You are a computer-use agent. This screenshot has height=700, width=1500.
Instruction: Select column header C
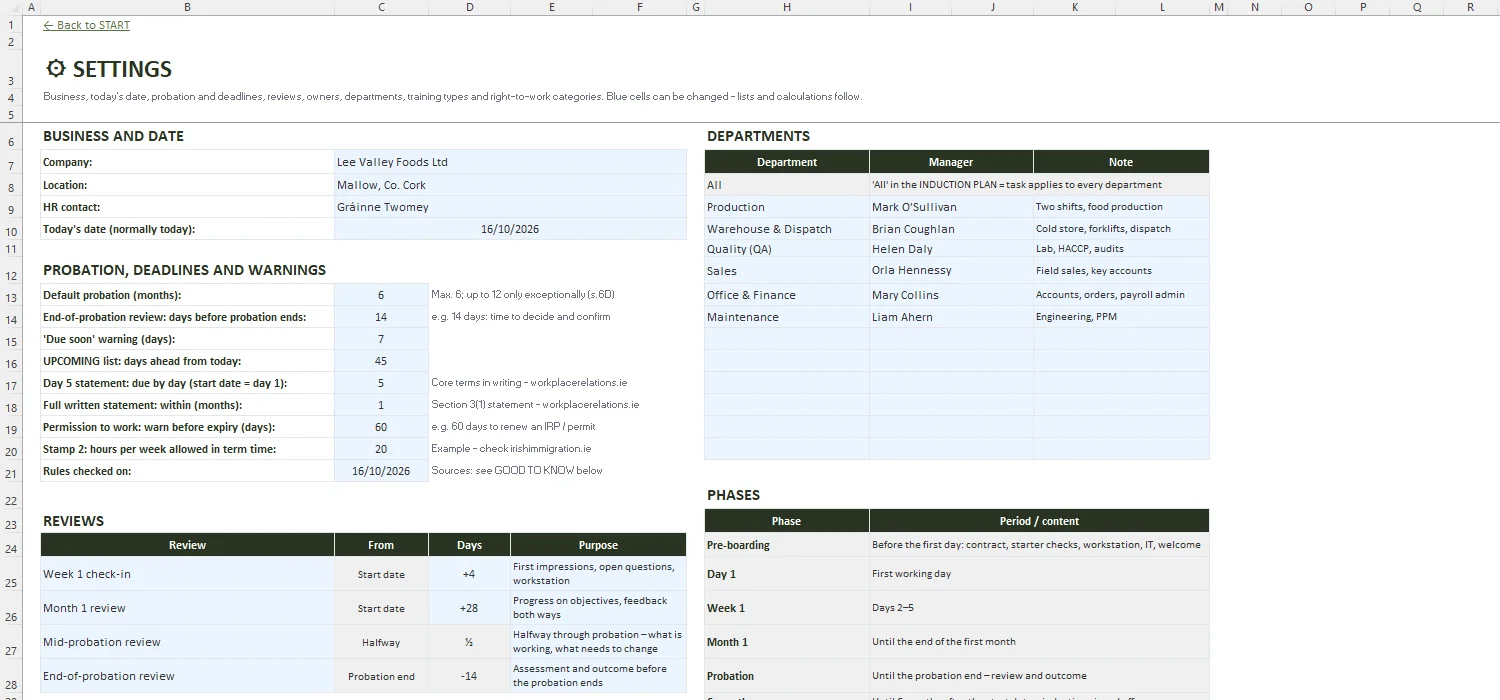coord(381,7)
